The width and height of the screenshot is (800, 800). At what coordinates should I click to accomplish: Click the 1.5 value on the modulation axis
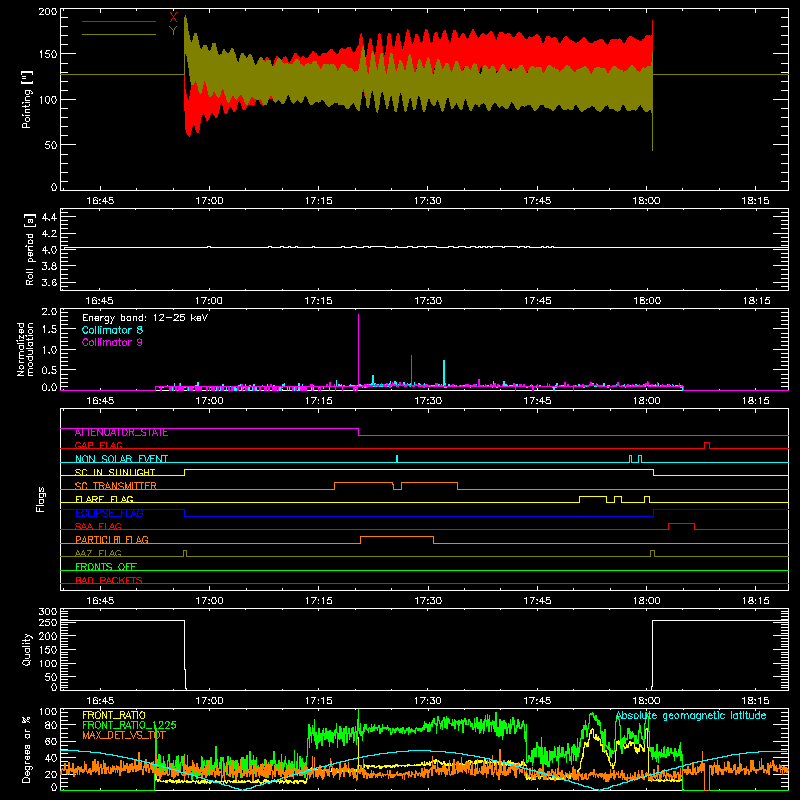click(x=49, y=330)
